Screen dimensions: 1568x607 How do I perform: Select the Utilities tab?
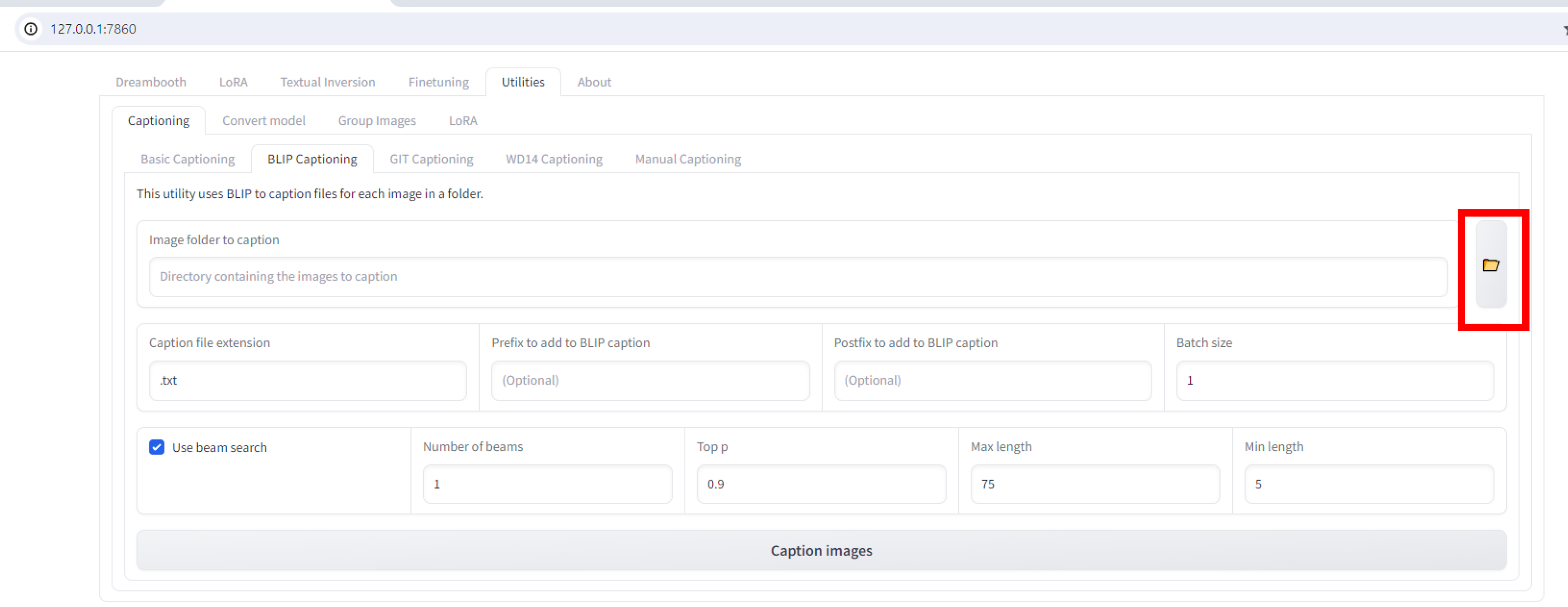point(523,82)
